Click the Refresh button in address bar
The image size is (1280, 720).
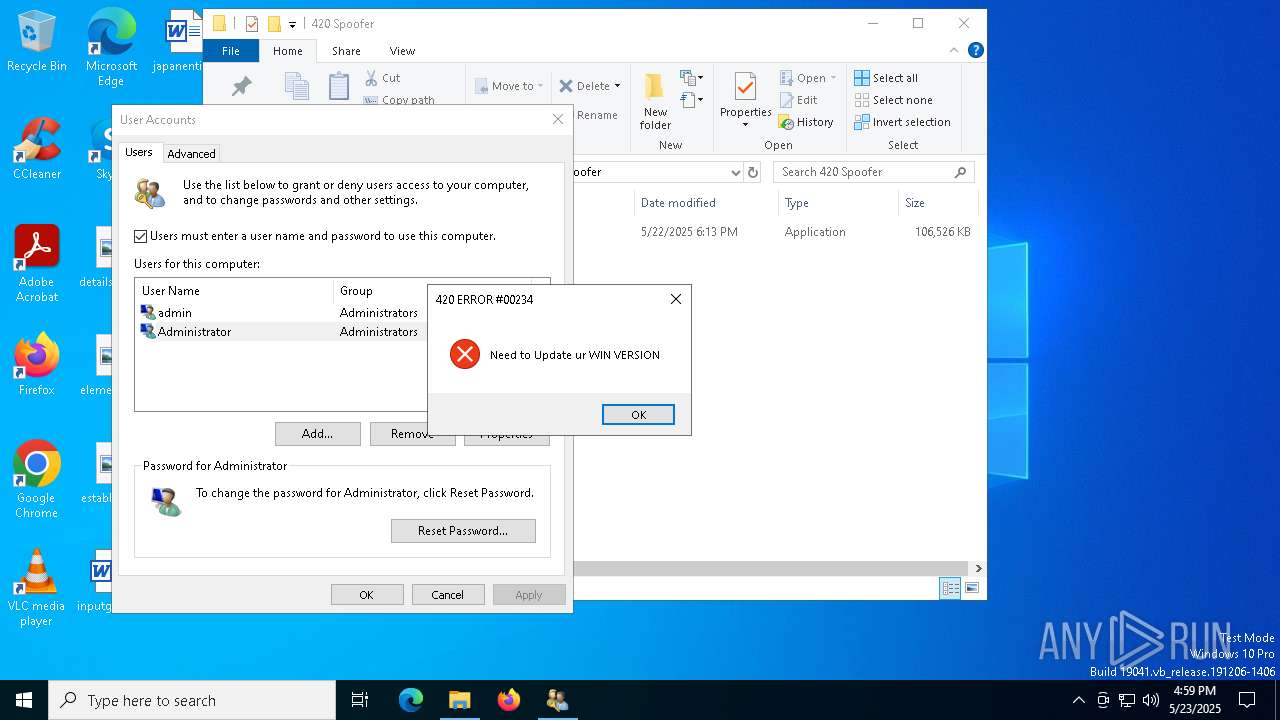click(753, 172)
